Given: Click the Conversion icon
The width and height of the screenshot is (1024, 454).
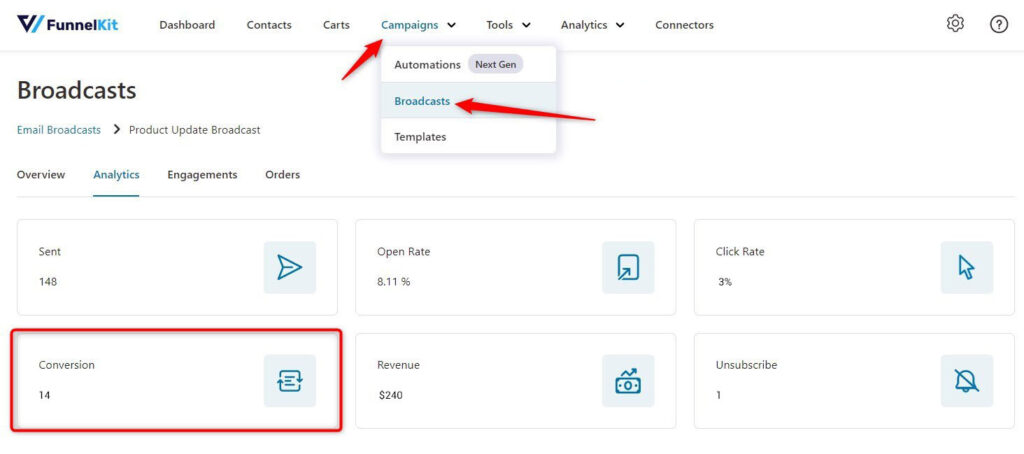Looking at the screenshot, I should click(289, 381).
